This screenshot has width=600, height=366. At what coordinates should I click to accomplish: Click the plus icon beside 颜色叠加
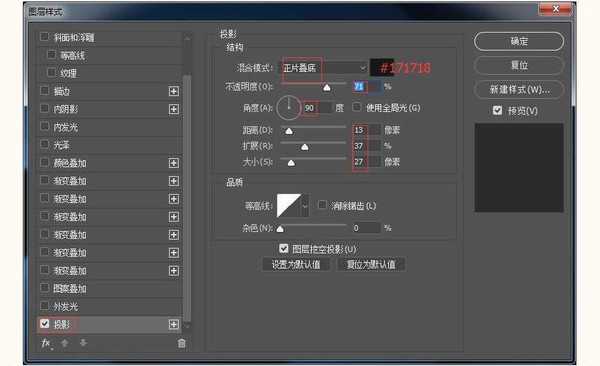[174, 163]
